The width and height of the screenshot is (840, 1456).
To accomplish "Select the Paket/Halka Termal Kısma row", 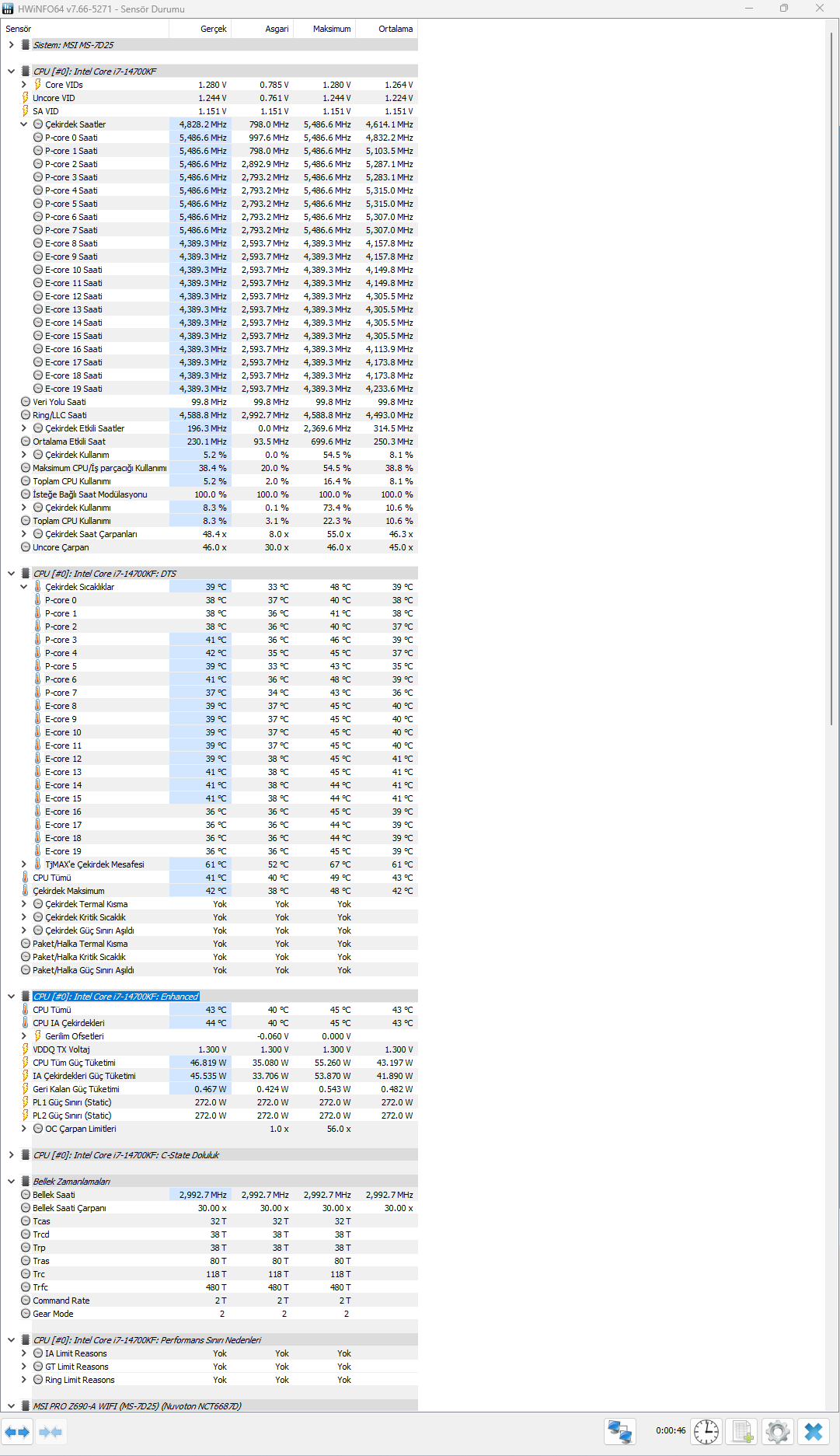I will point(210,944).
